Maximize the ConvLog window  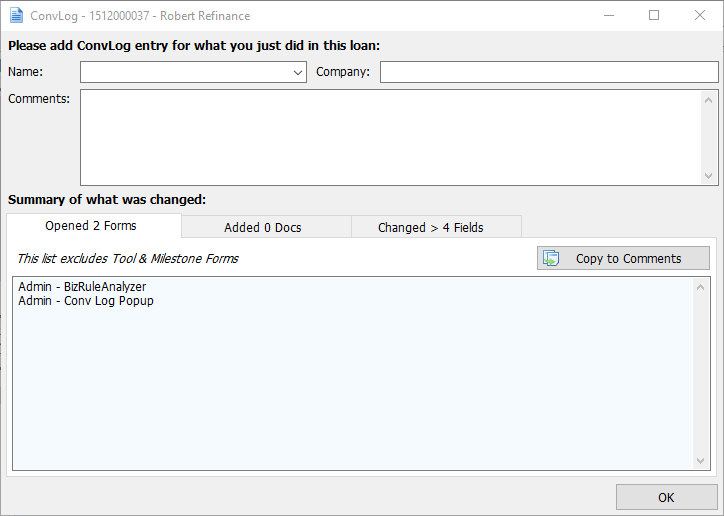[654, 16]
